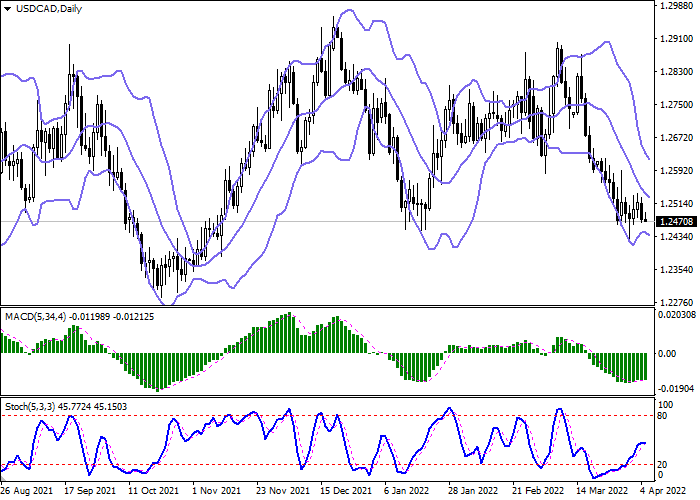Select the current price label 1.24708

(x=677, y=221)
